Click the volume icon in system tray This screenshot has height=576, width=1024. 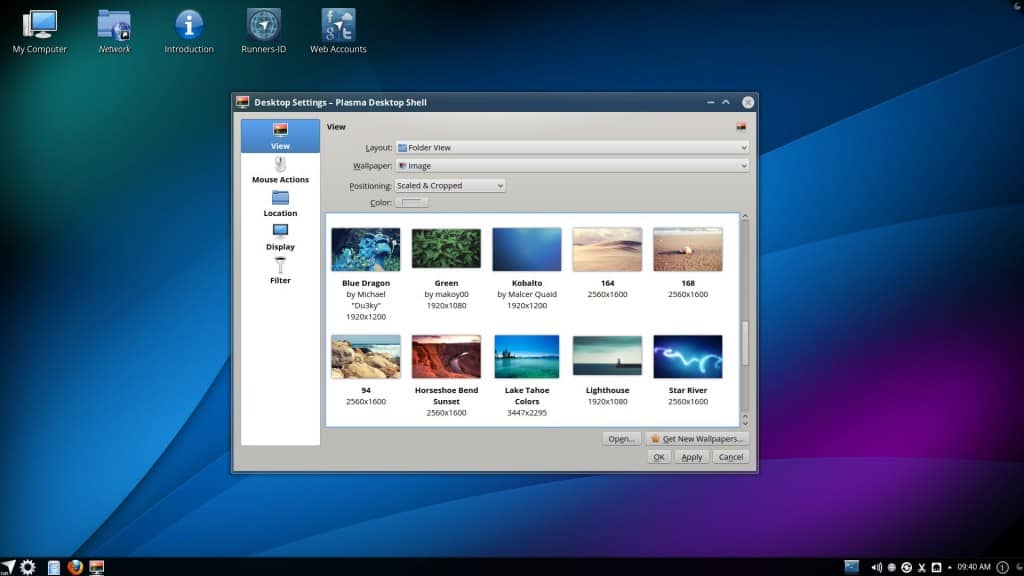click(876, 567)
